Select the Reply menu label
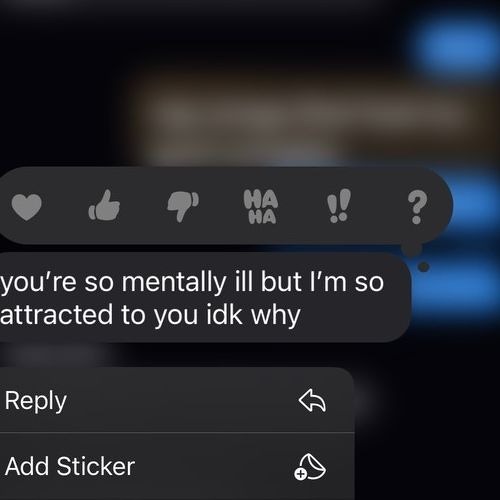The image size is (500, 500). [x=36, y=401]
